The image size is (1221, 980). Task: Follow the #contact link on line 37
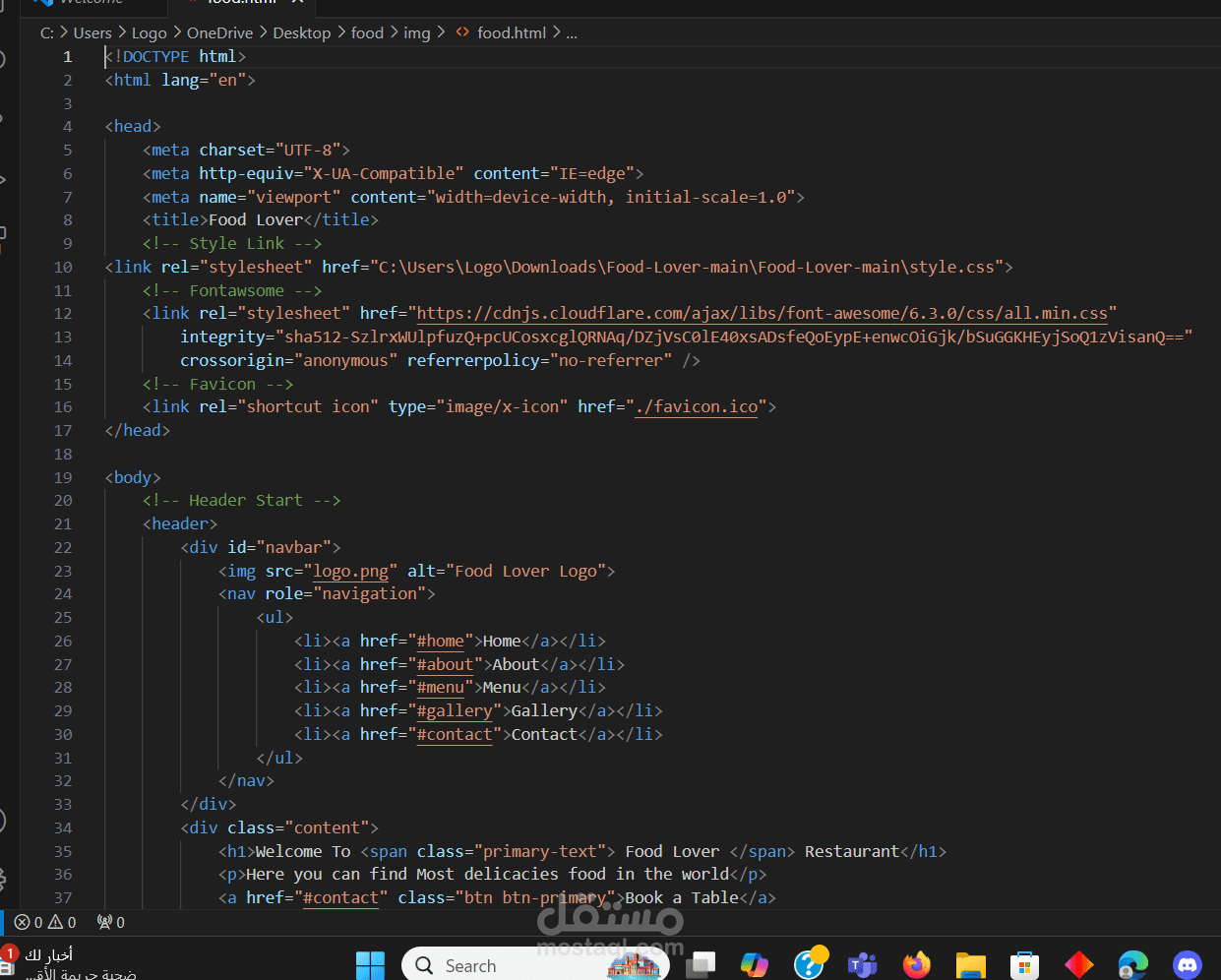pyautogui.click(x=341, y=897)
